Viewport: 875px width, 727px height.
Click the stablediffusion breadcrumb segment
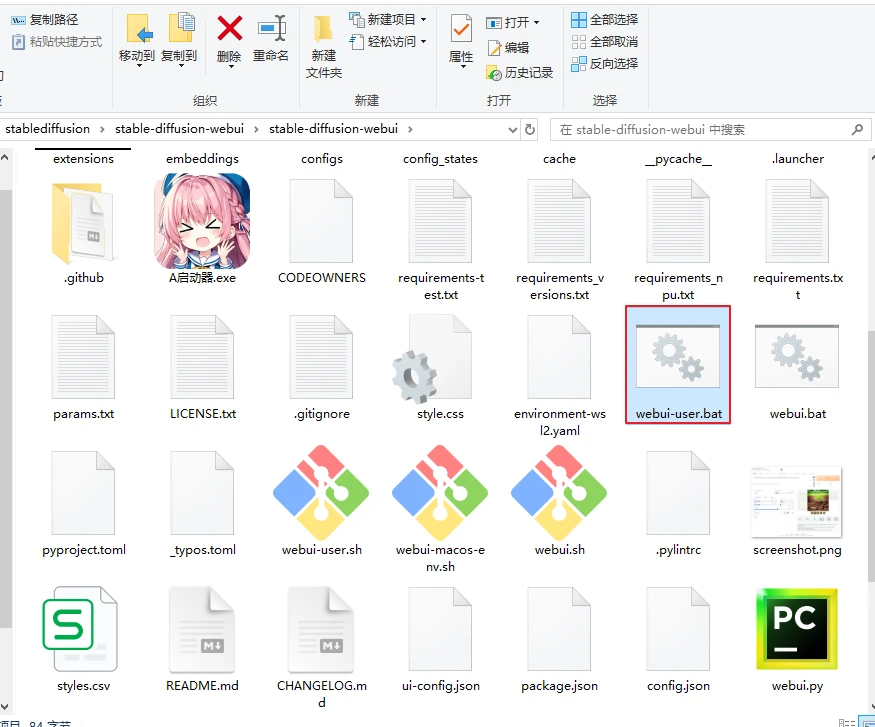click(47, 129)
